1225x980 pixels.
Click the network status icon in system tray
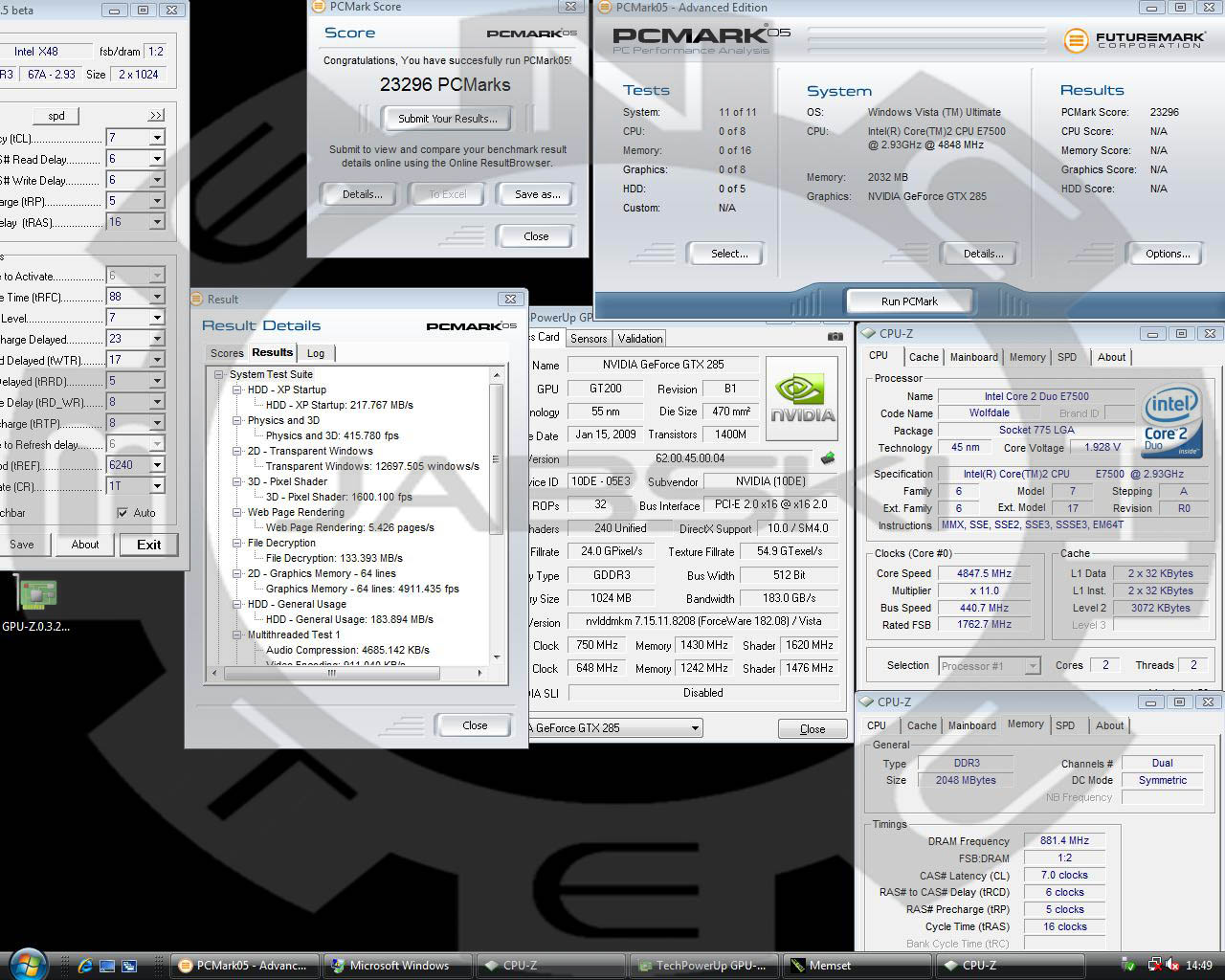point(1154,966)
